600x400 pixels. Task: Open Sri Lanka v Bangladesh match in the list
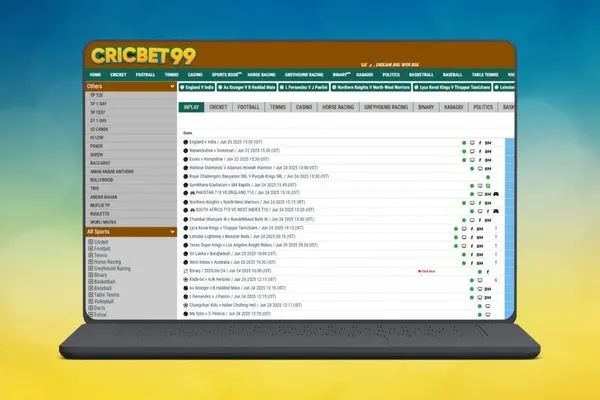tap(232, 254)
